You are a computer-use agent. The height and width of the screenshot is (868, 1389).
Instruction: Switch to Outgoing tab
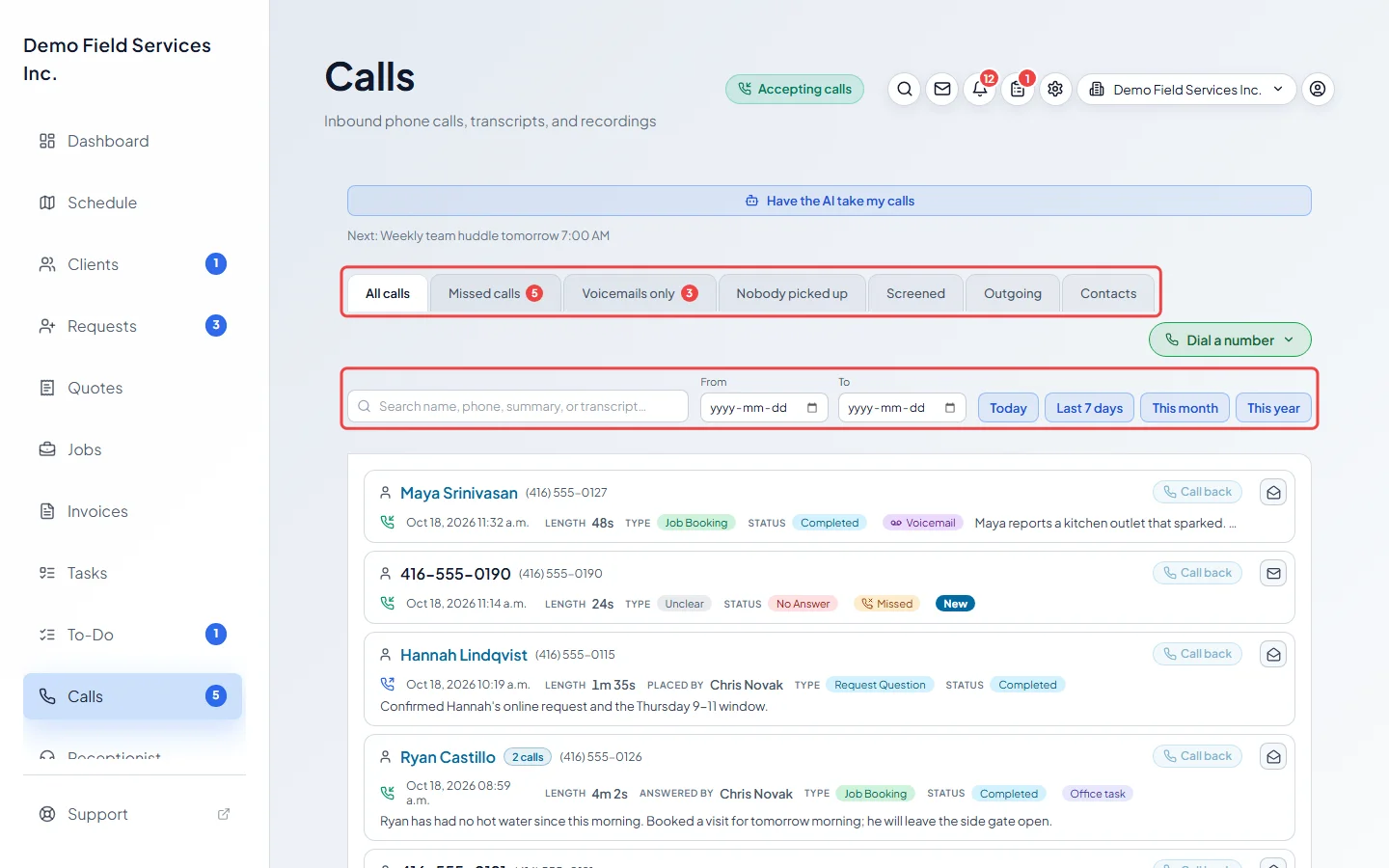[1013, 293]
